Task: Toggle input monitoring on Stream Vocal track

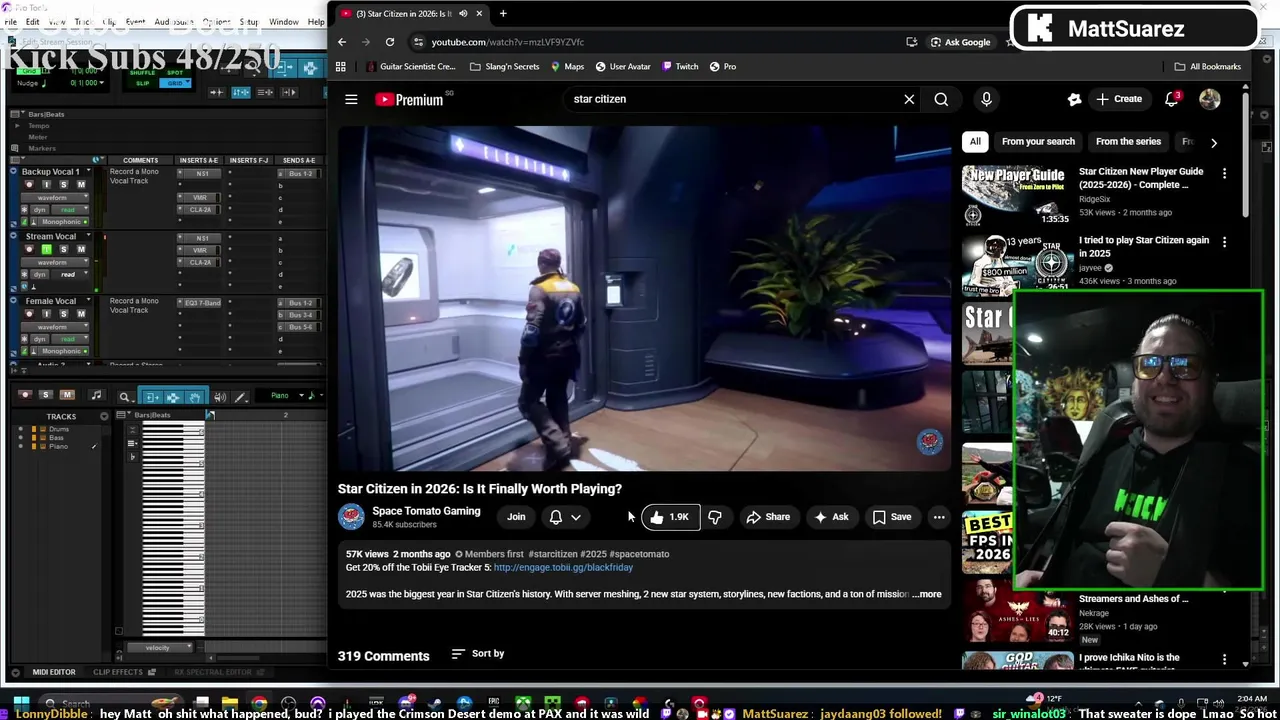Action: (47, 249)
